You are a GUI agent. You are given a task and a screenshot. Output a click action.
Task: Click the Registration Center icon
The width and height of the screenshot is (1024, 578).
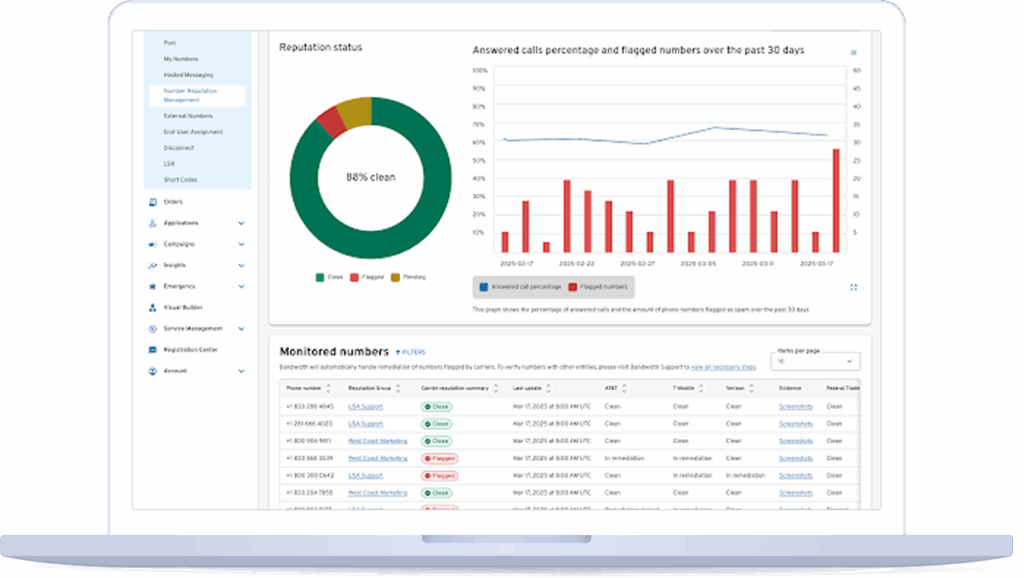(153, 350)
